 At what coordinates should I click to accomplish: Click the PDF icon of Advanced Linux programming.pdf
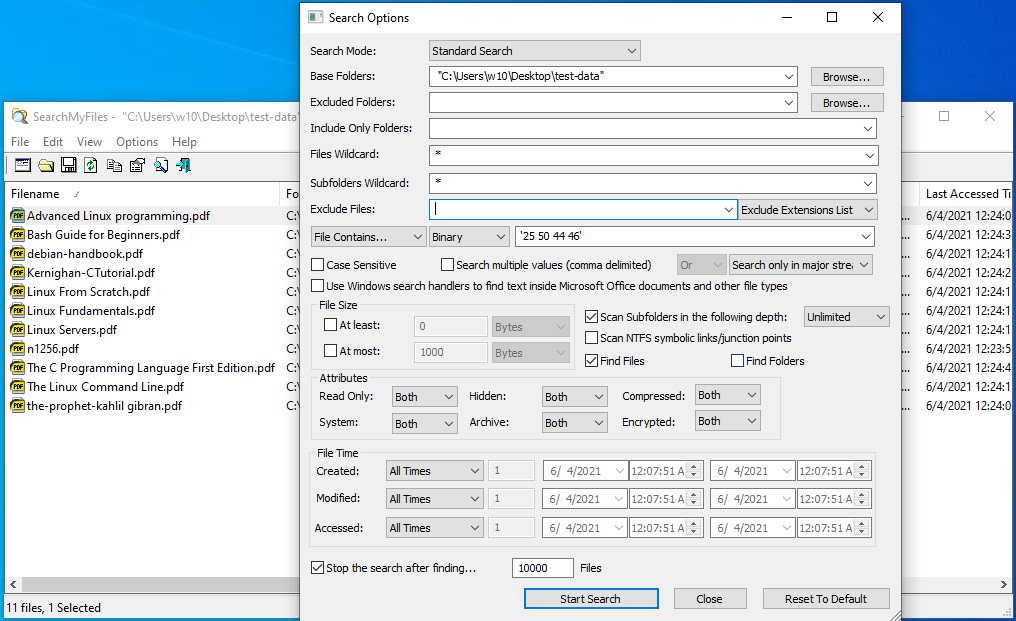click(17, 215)
